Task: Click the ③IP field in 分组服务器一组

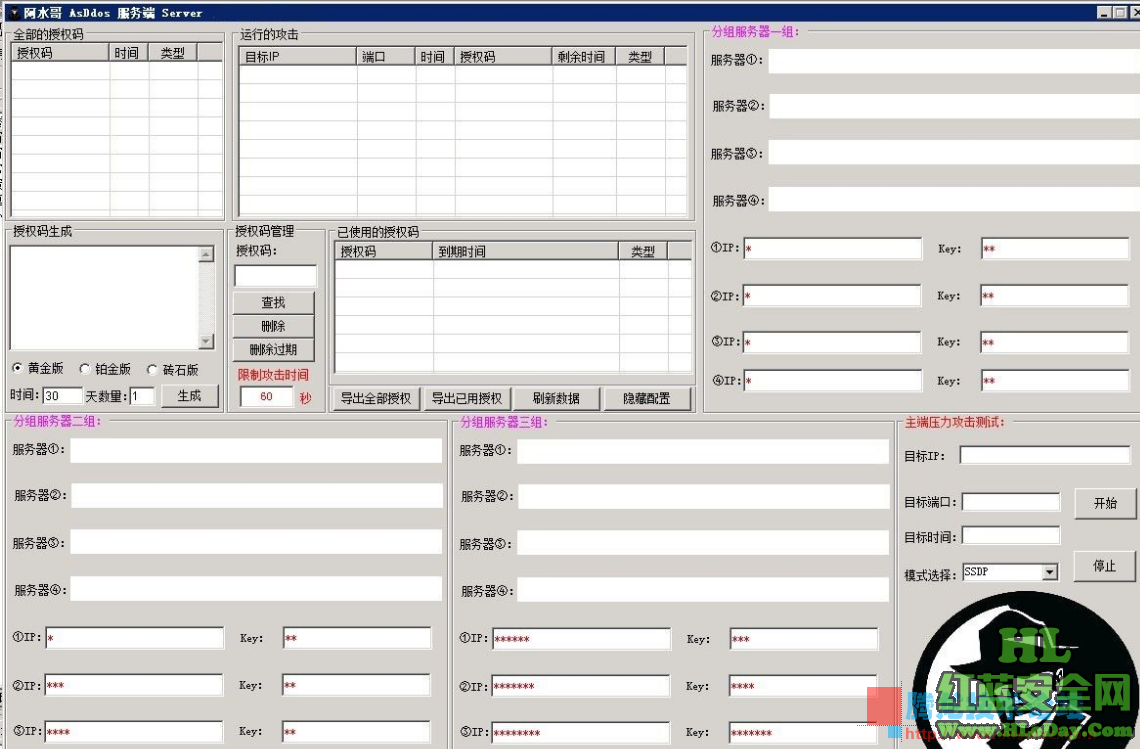Action: pos(832,343)
